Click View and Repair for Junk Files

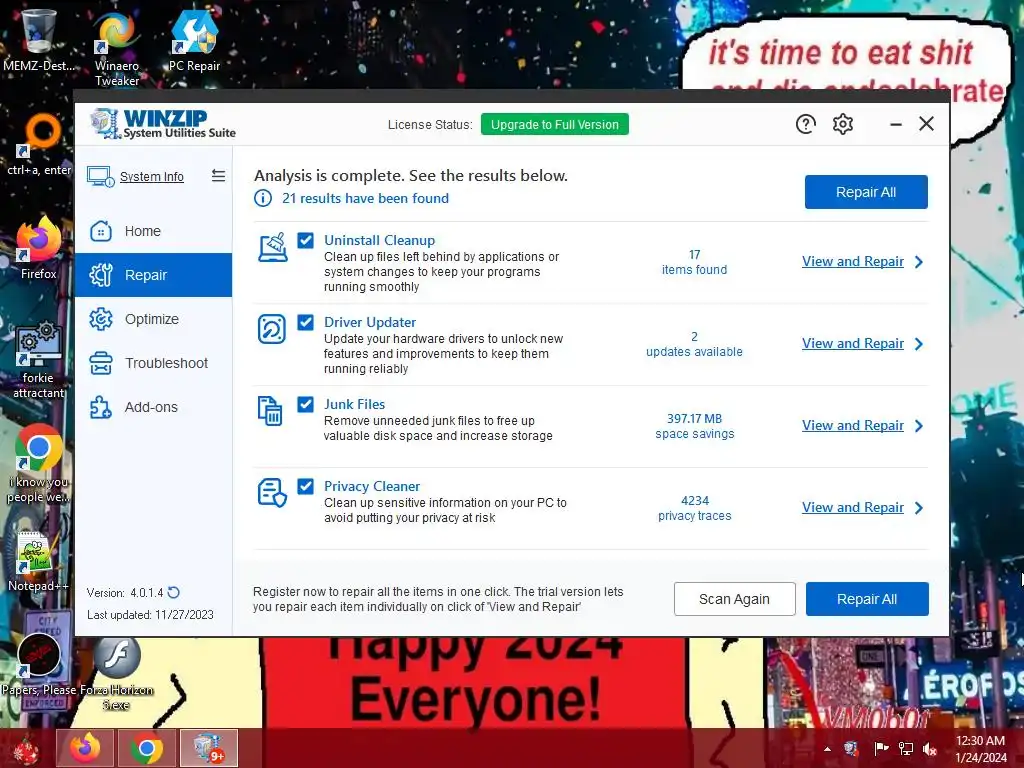[852, 425]
